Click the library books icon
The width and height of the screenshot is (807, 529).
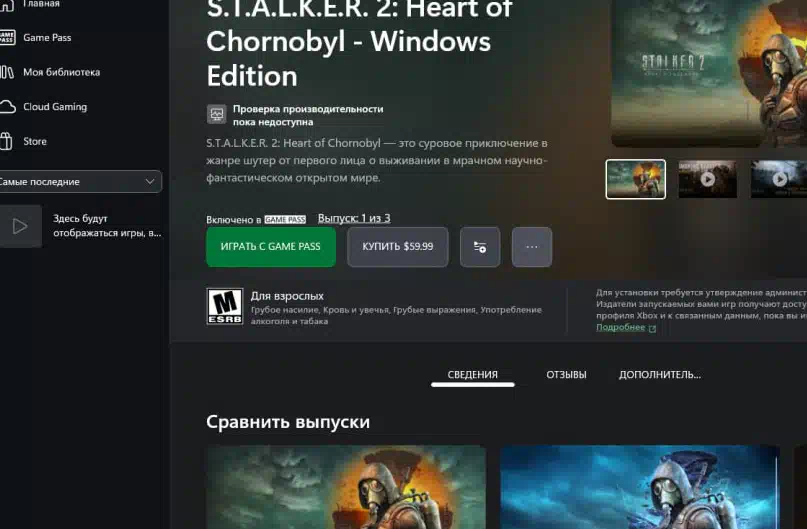click(x=7, y=72)
